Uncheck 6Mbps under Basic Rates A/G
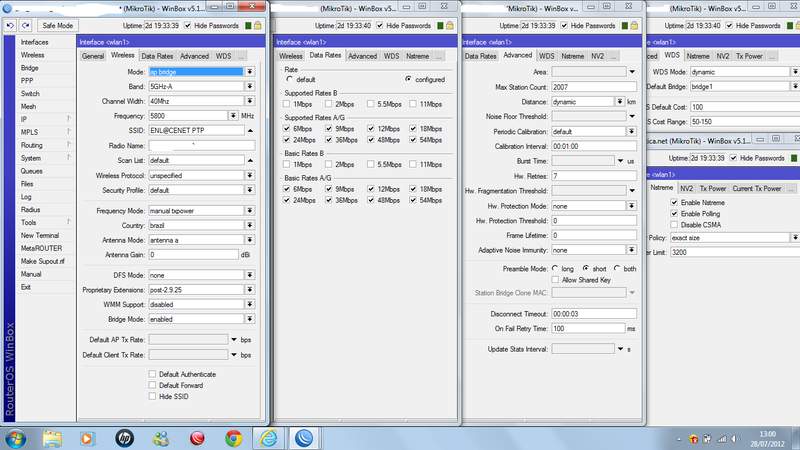This screenshot has height=450, width=800. pyautogui.click(x=286, y=189)
